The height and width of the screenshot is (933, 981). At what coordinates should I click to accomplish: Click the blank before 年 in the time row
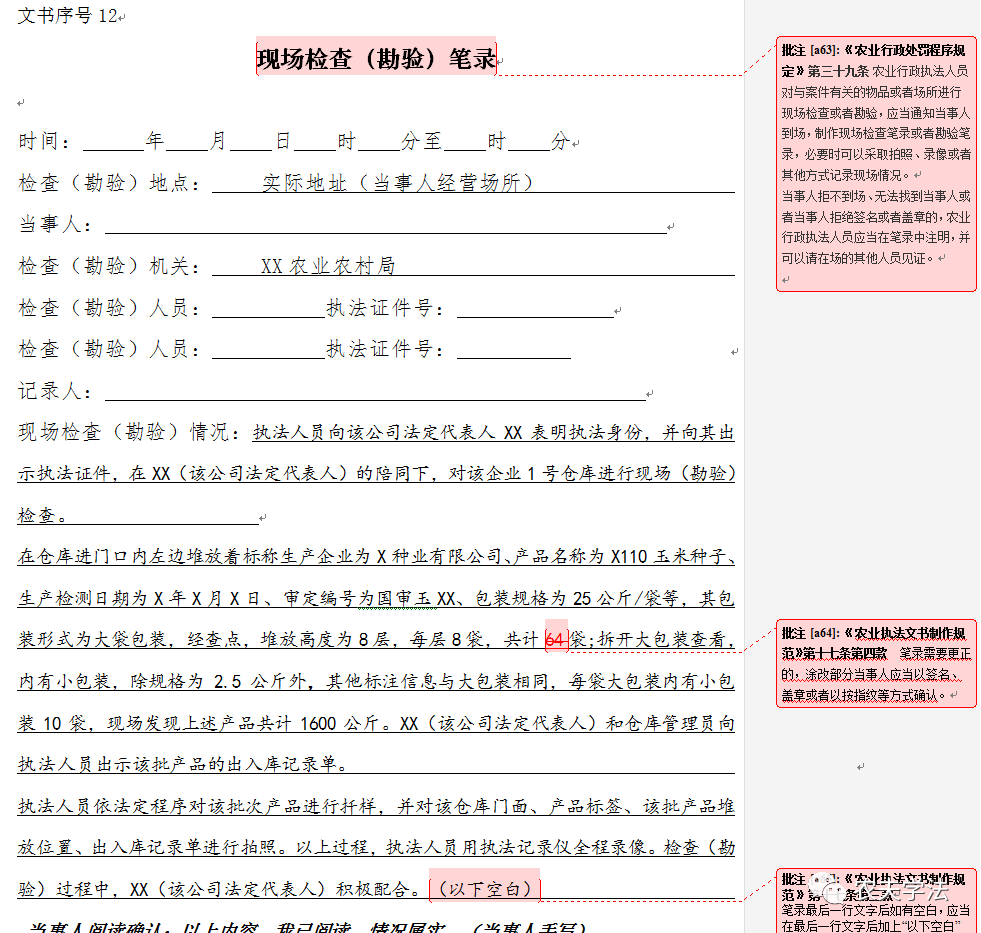[x=114, y=142]
